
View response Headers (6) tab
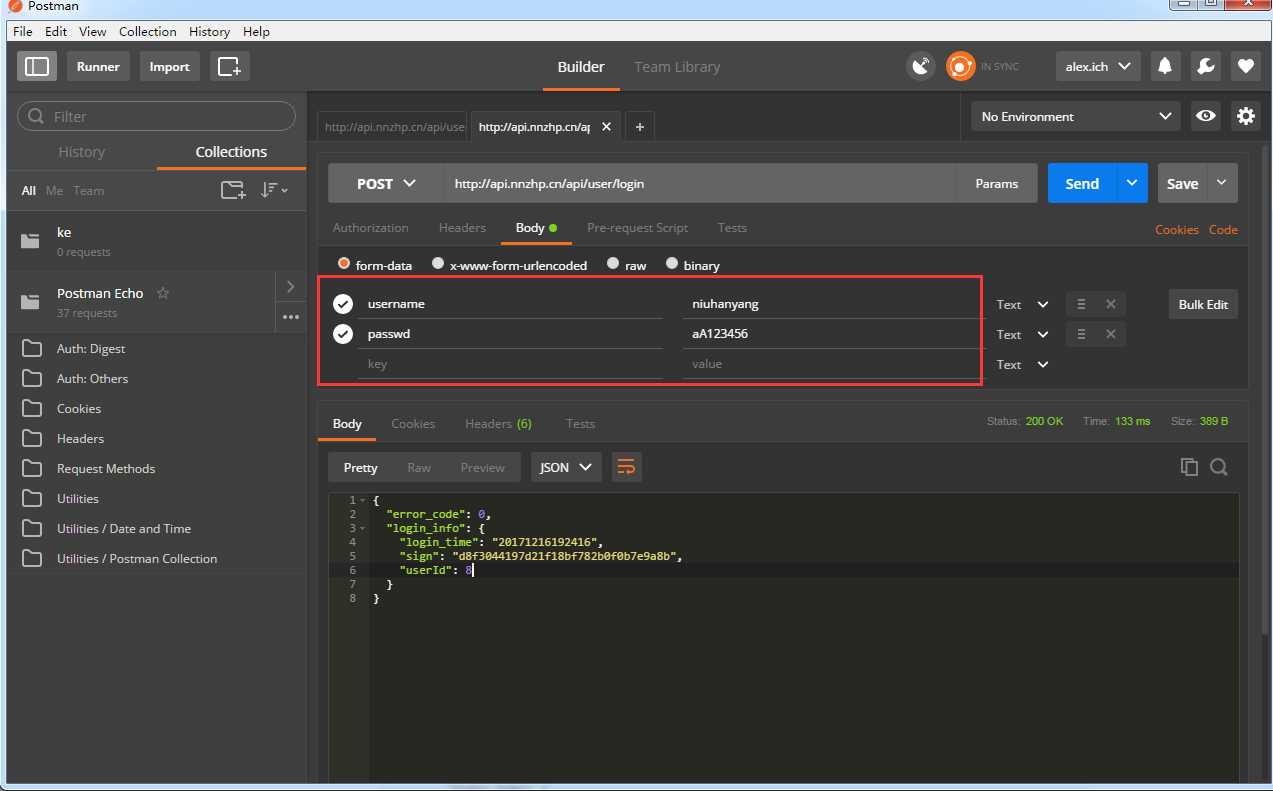[x=498, y=424]
